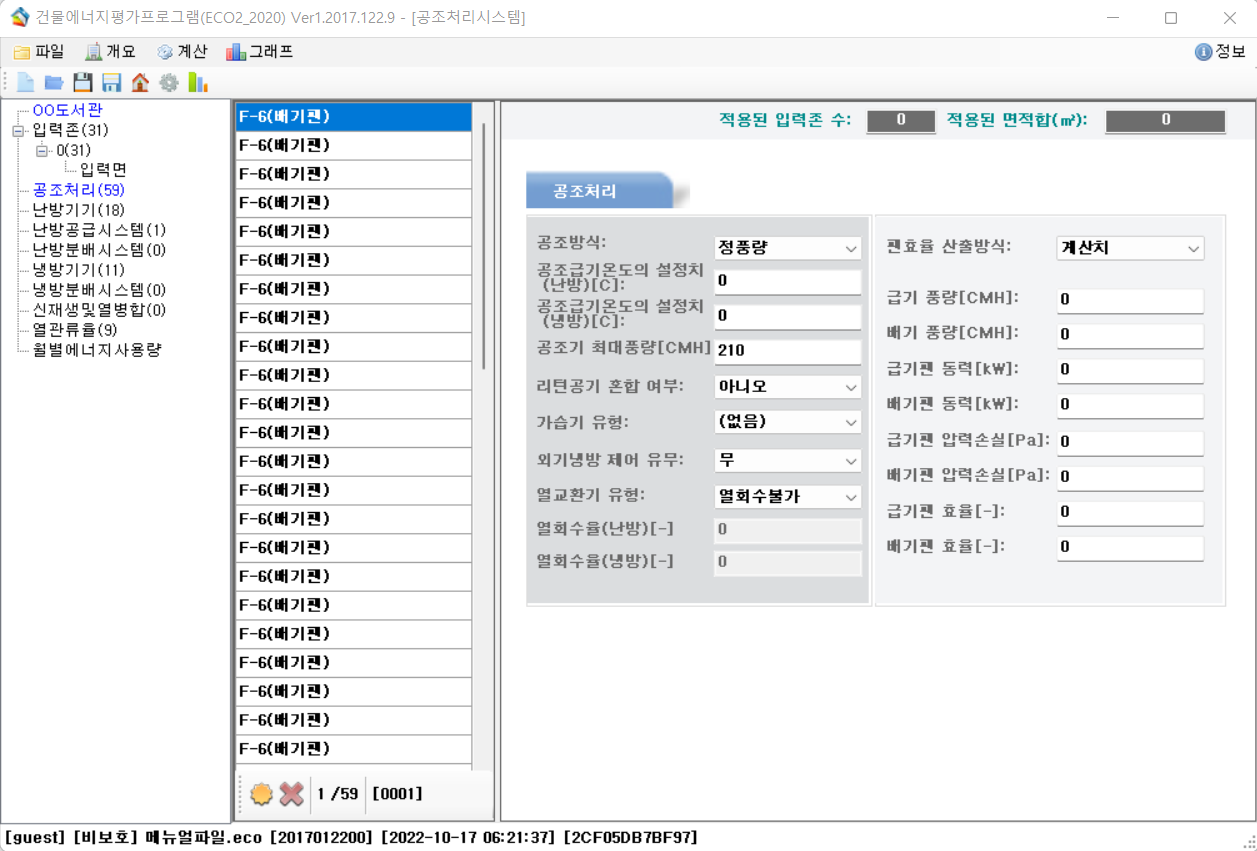Collapse the 입력존(31) tree node

(x=18, y=131)
